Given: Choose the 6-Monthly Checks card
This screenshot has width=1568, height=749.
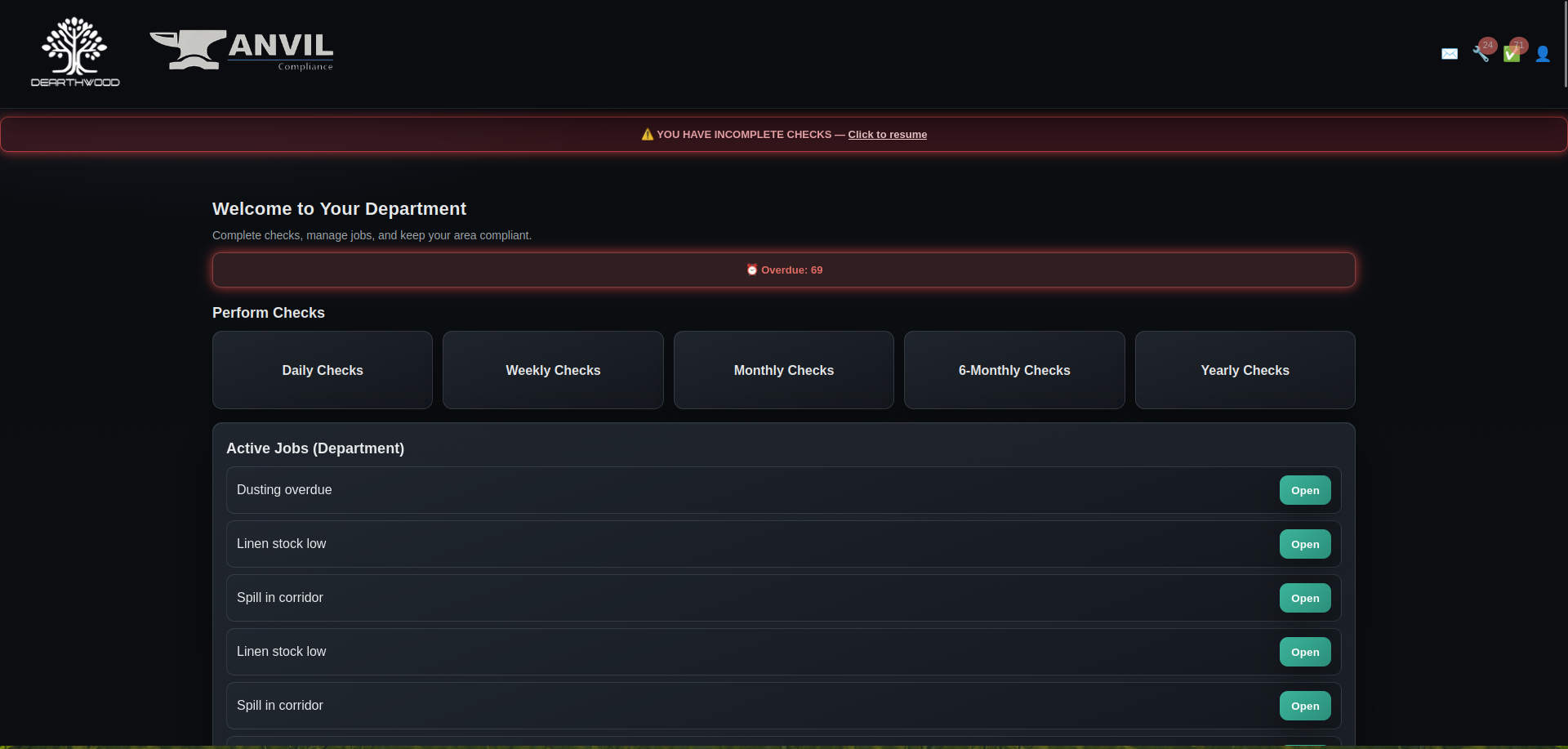Looking at the screenshot, I should click(x=1014, y=370).
